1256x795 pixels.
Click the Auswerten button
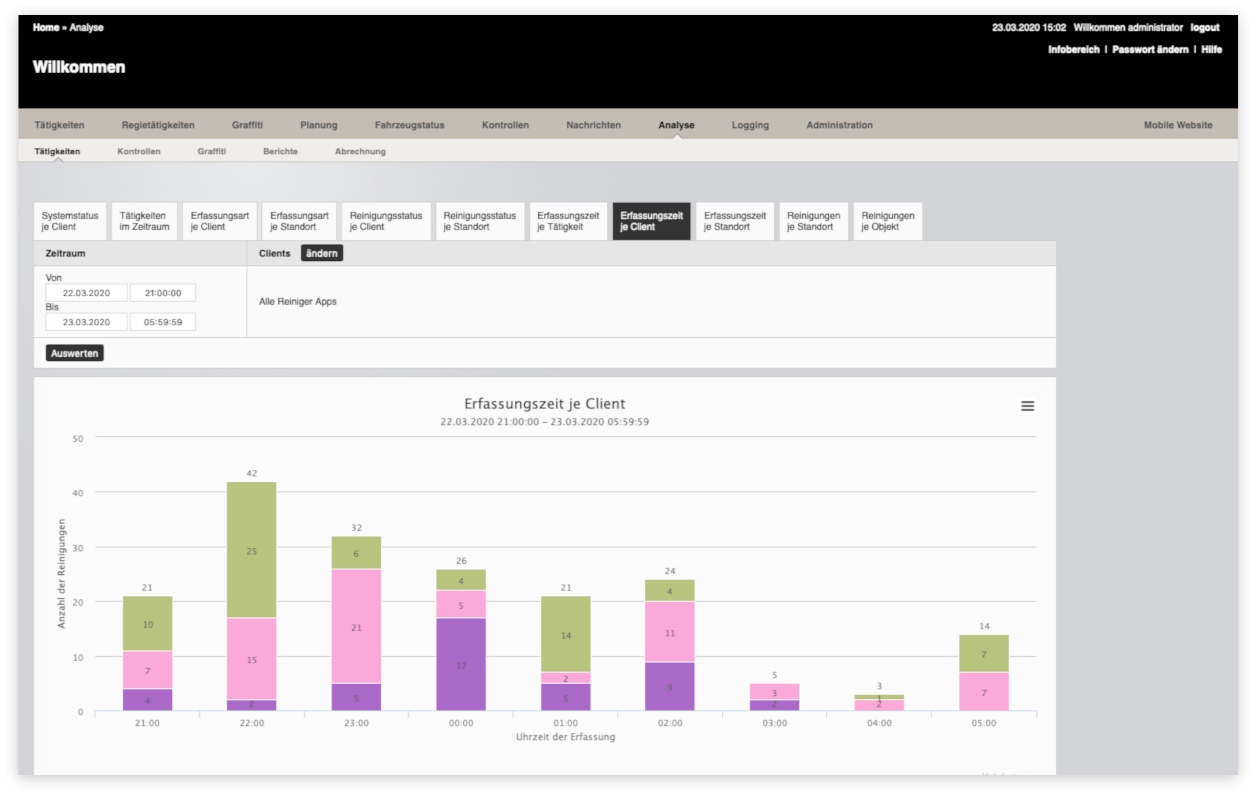(75, 353)
